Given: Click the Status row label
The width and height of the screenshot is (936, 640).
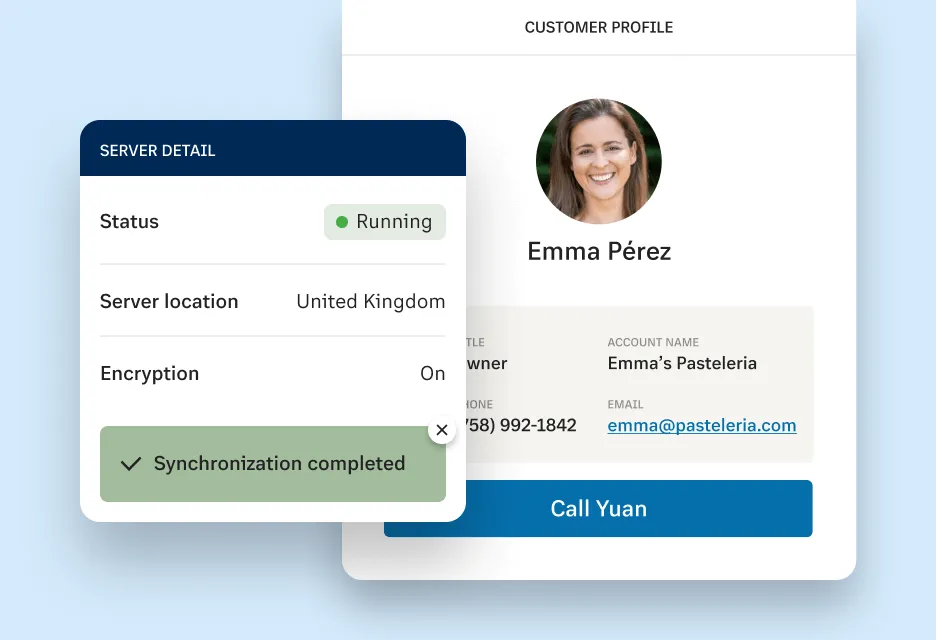Looking at the screenshot, I should pos(129,222).
